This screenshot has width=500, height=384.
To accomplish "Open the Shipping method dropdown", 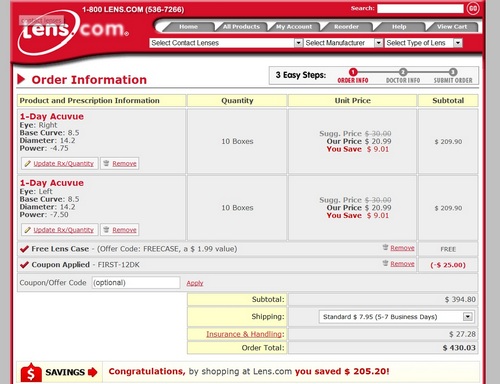I will 396,317.
